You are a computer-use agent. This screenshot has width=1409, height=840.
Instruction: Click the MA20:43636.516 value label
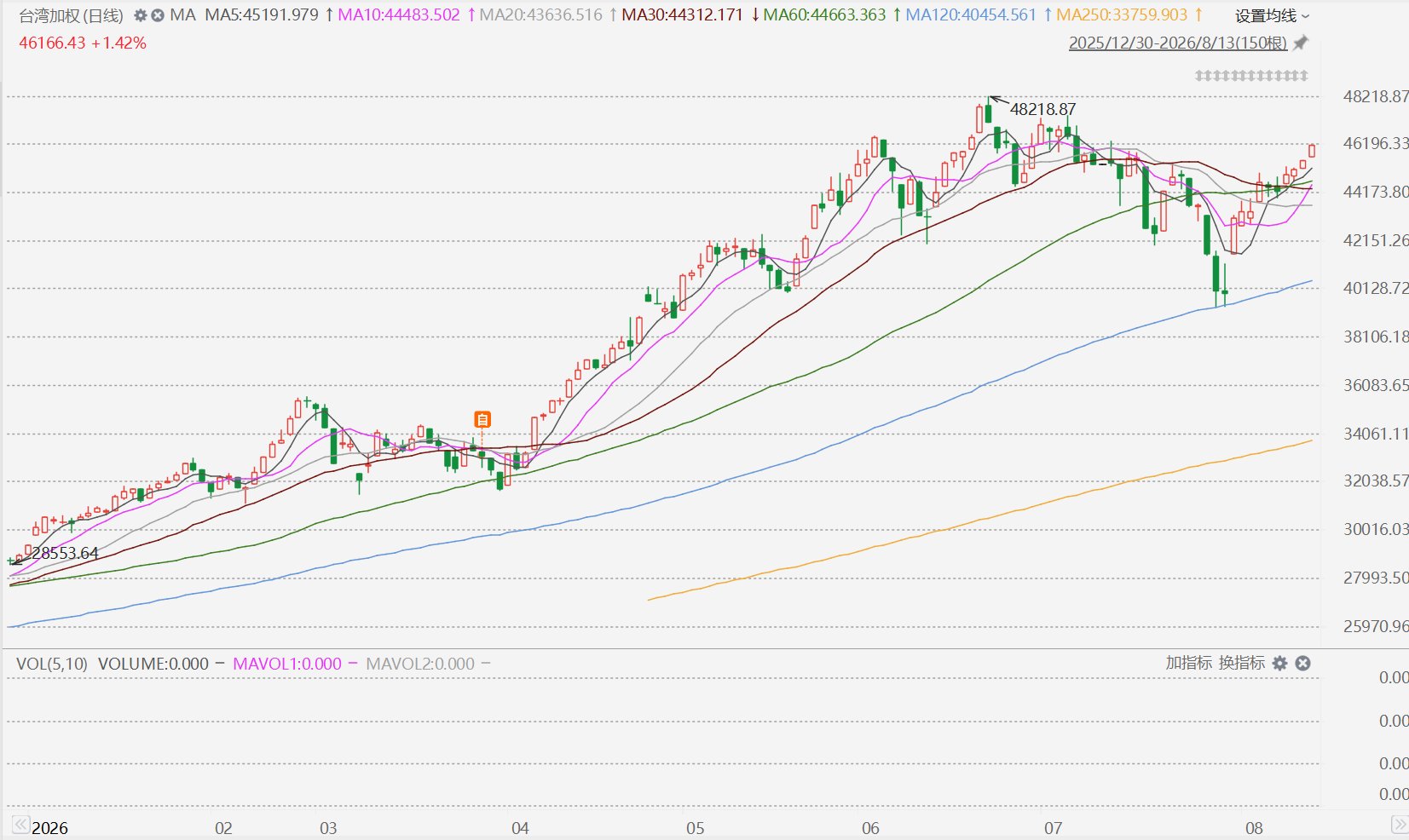coord(540,15)
